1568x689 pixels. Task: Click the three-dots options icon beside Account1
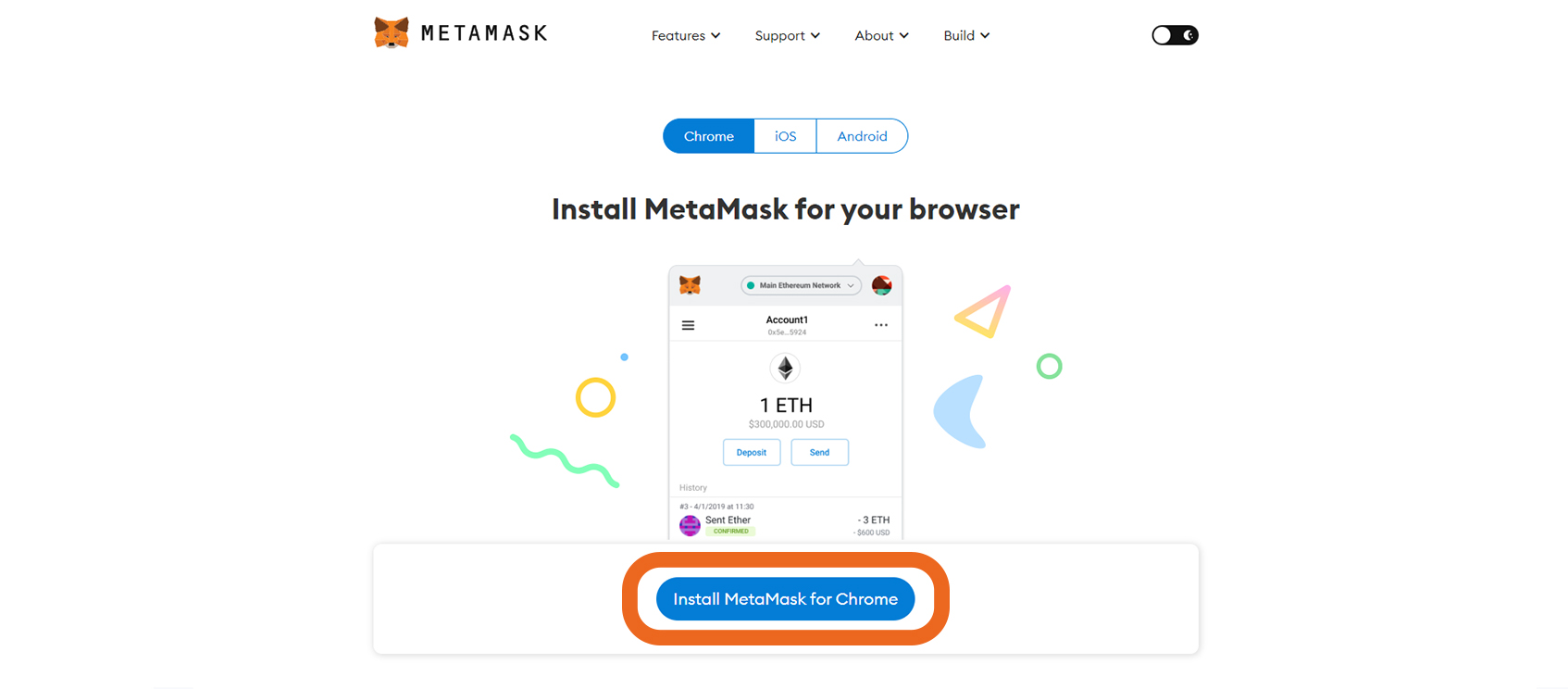point(881,325)
